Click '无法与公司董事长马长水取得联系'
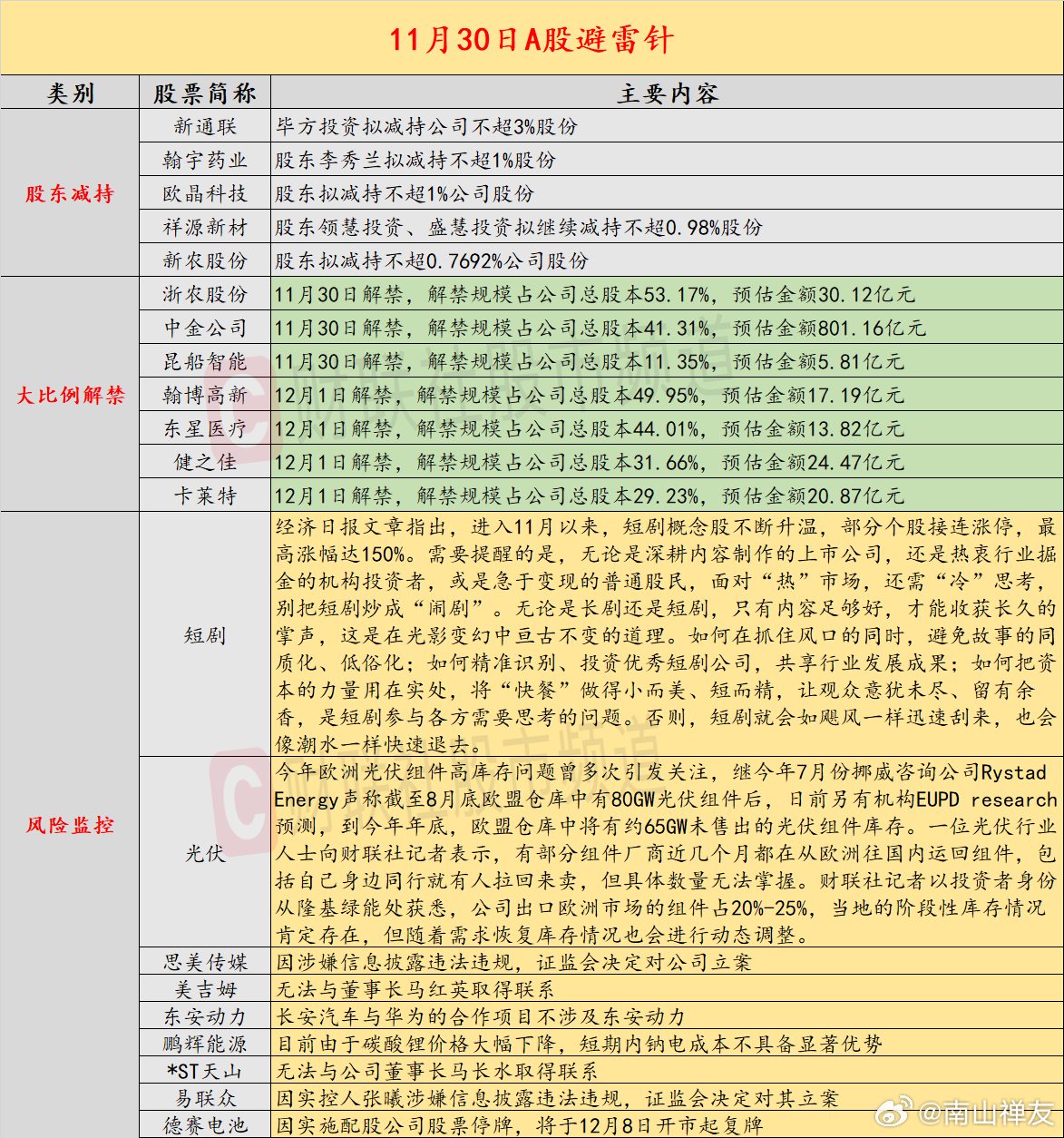Viewport: 1064px width, 1138px height. pos(667,1071)
